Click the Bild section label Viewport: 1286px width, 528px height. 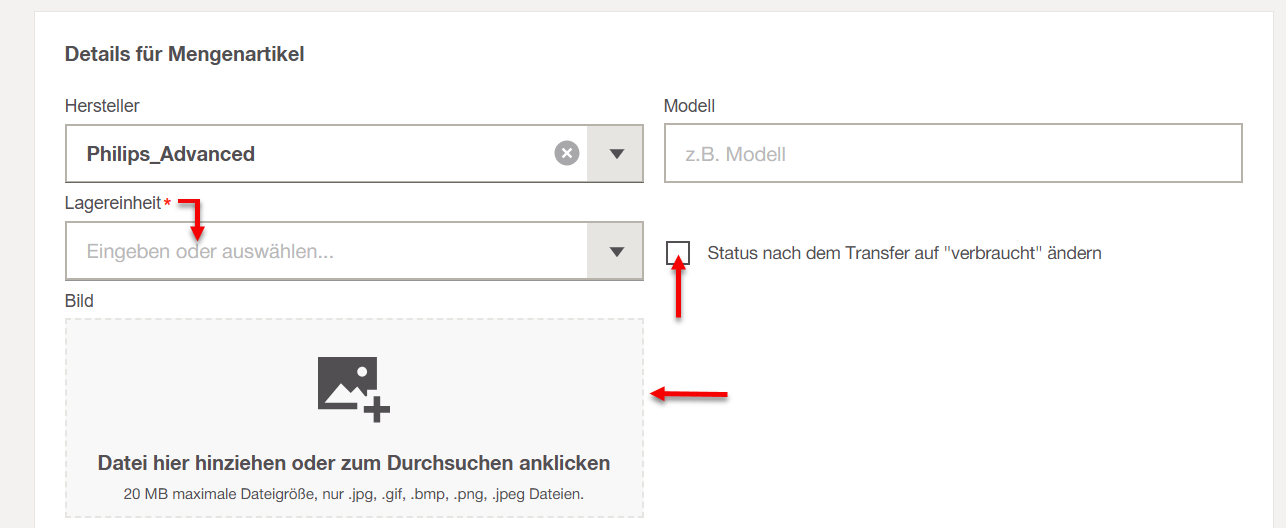(x=79, y=301)
